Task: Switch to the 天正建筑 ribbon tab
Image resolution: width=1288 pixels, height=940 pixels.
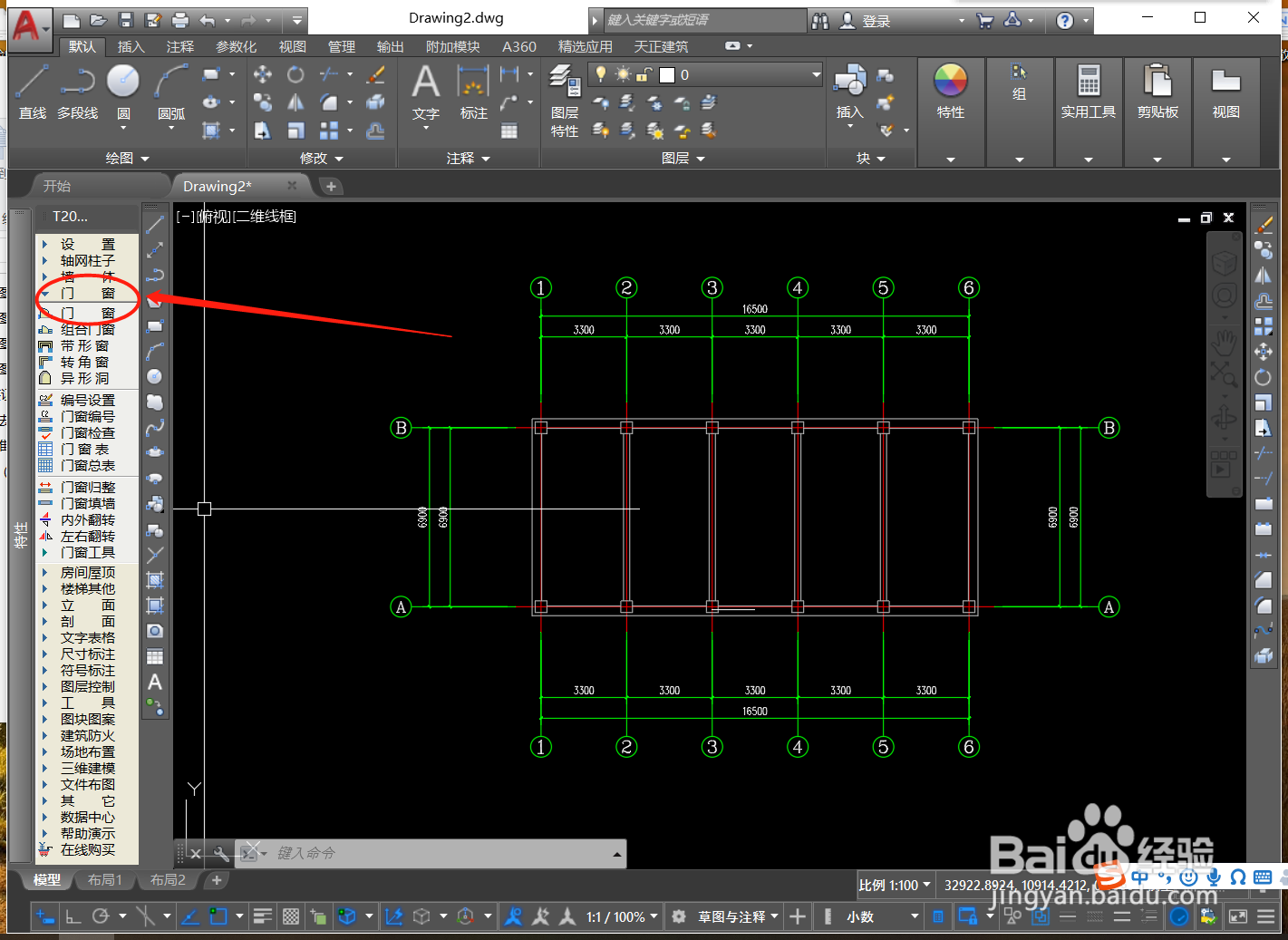Action: pyautogui.click(x=661, y=46)
